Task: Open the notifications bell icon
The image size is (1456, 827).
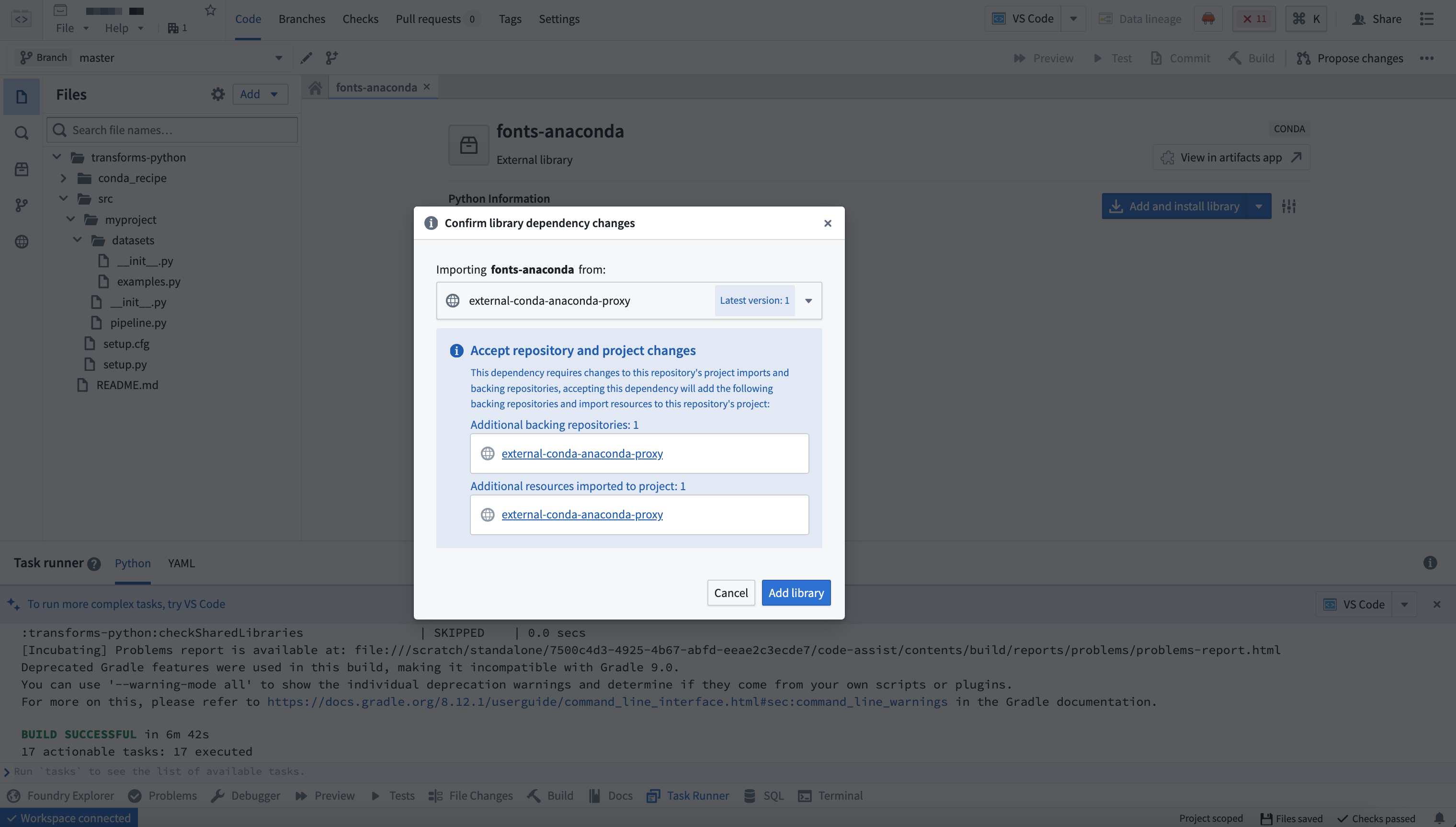Action: pos(1439,818)
